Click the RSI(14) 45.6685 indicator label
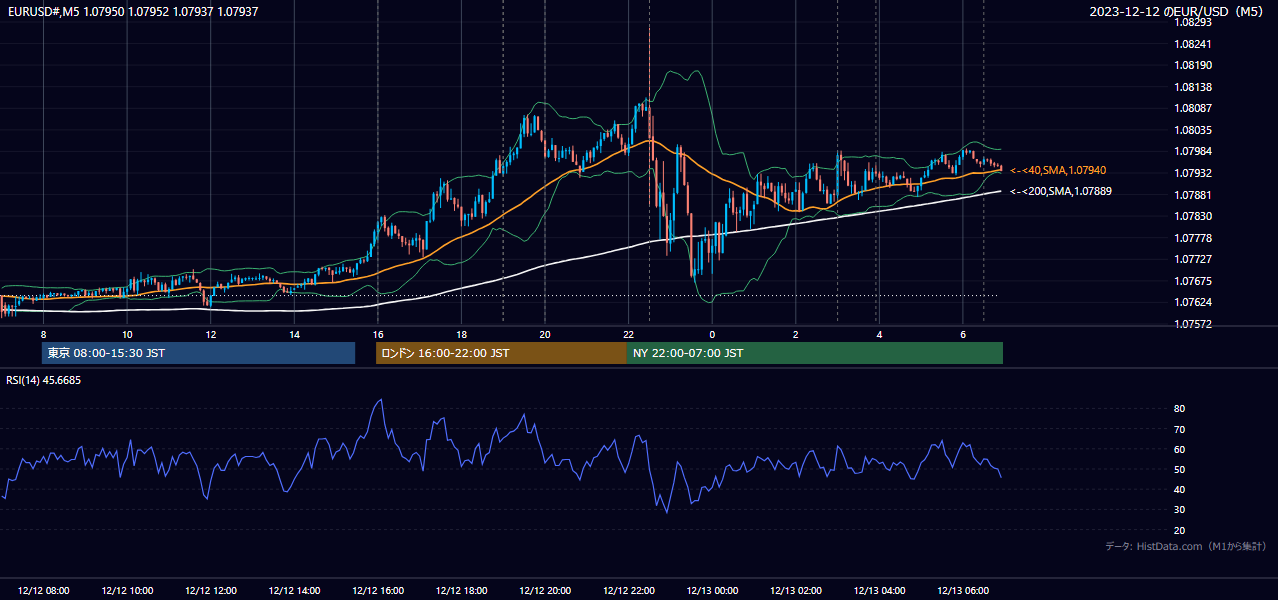 (44, 380)
